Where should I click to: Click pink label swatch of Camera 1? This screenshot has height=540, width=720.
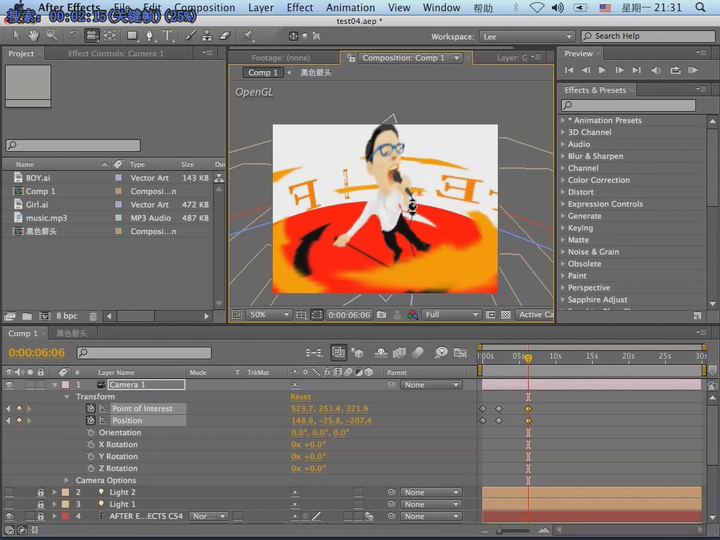click(x=66, y=384)
